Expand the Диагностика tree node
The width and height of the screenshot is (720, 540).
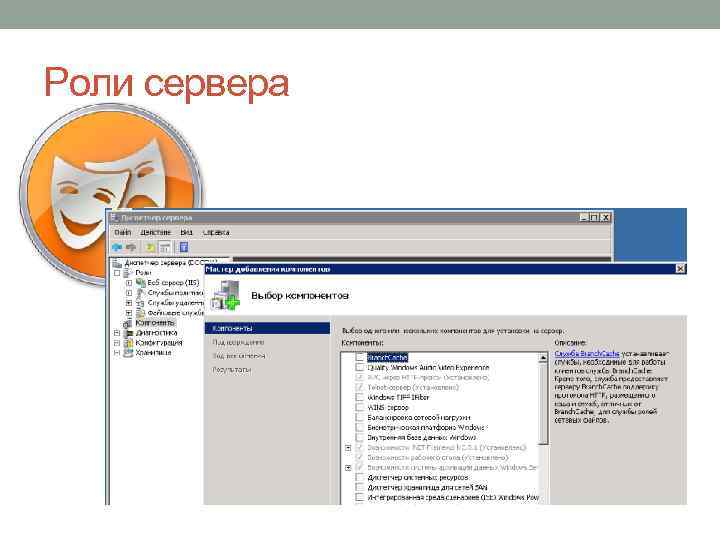click(x=117, y=333)
